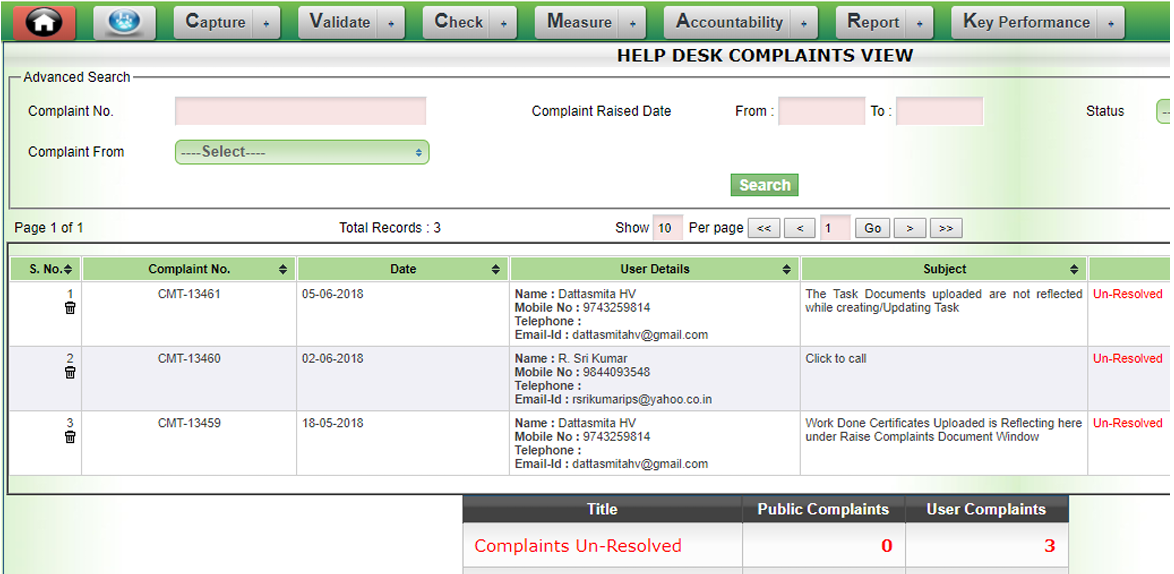Delete complaint row 1 using trash icon
Image resolution: width=1174 pixels, height=574 pixels.
pos(70,308)
